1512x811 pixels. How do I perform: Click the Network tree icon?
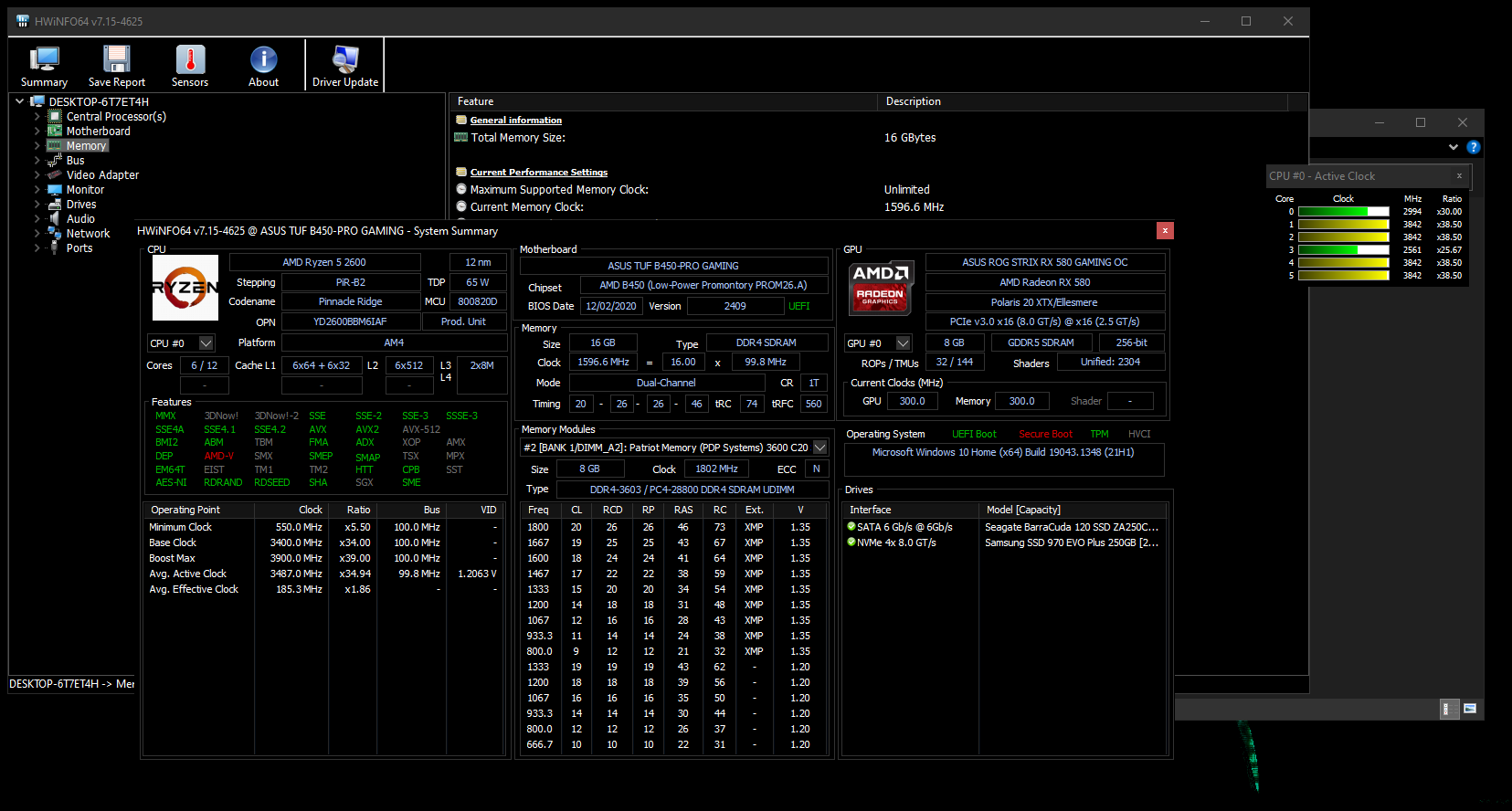tap(55, 233)
